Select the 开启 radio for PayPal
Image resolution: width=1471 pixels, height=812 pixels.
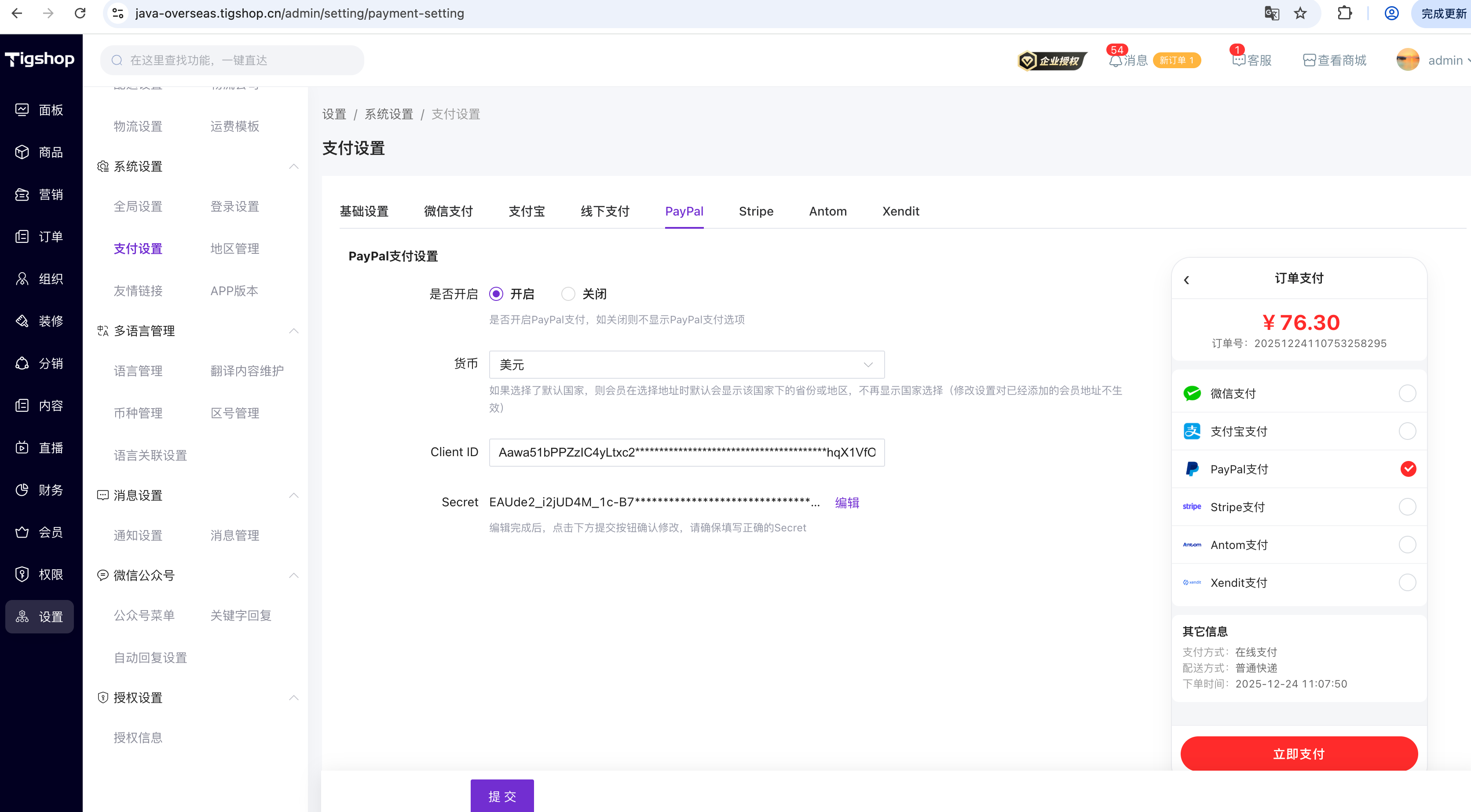click(496, 294)
